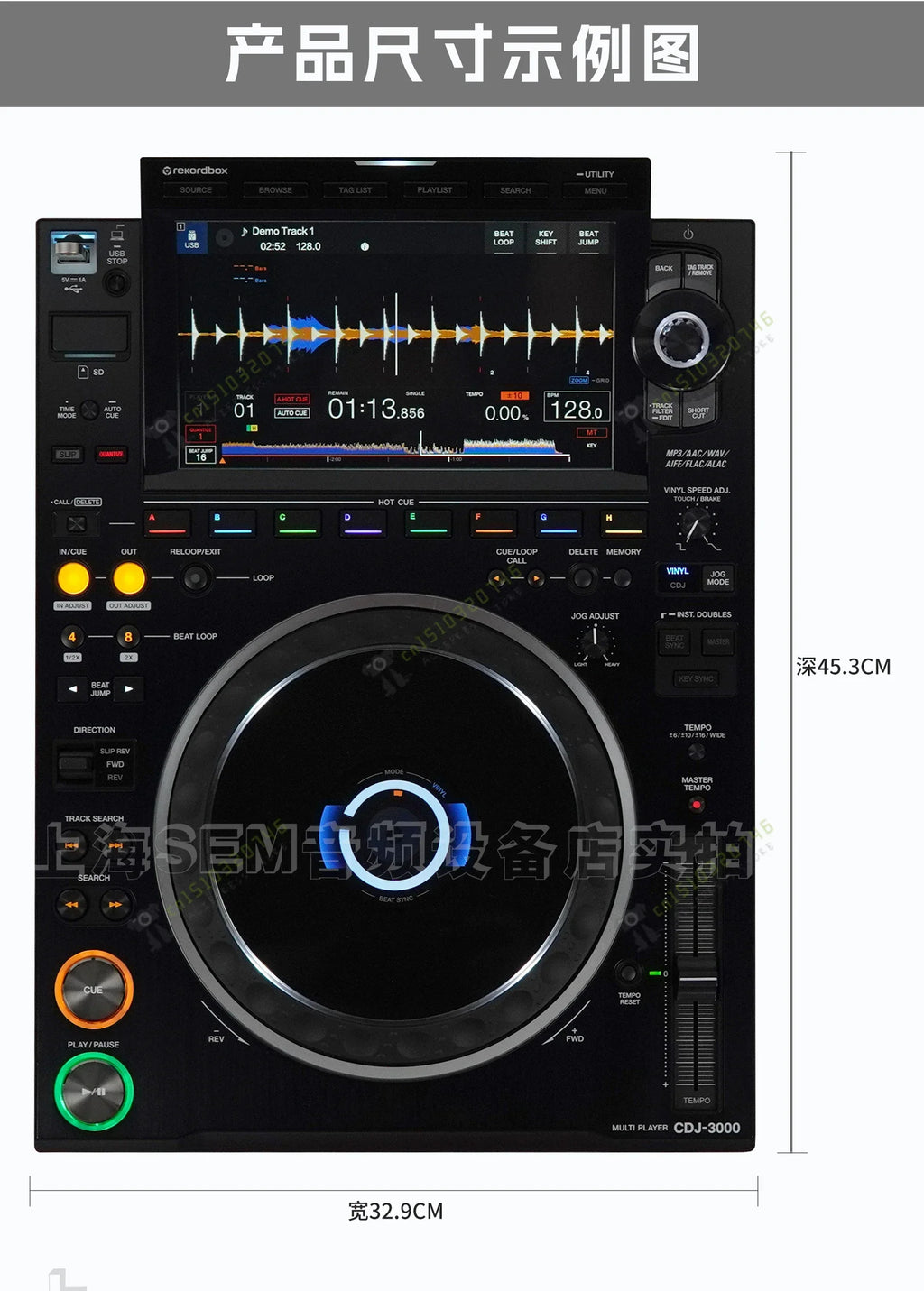The height and width of the screenshot is (1291, 924).
Task: Push the TIME MODE button
Action: point(89,410)
